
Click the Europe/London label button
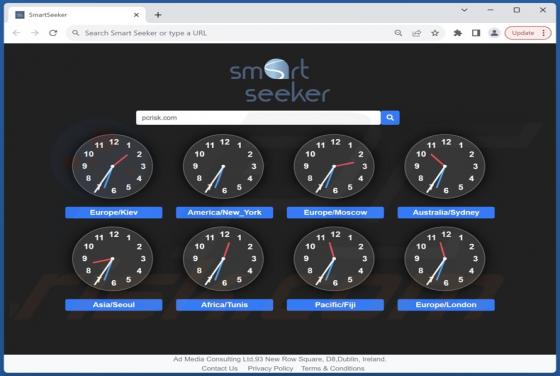coord(446,305)
